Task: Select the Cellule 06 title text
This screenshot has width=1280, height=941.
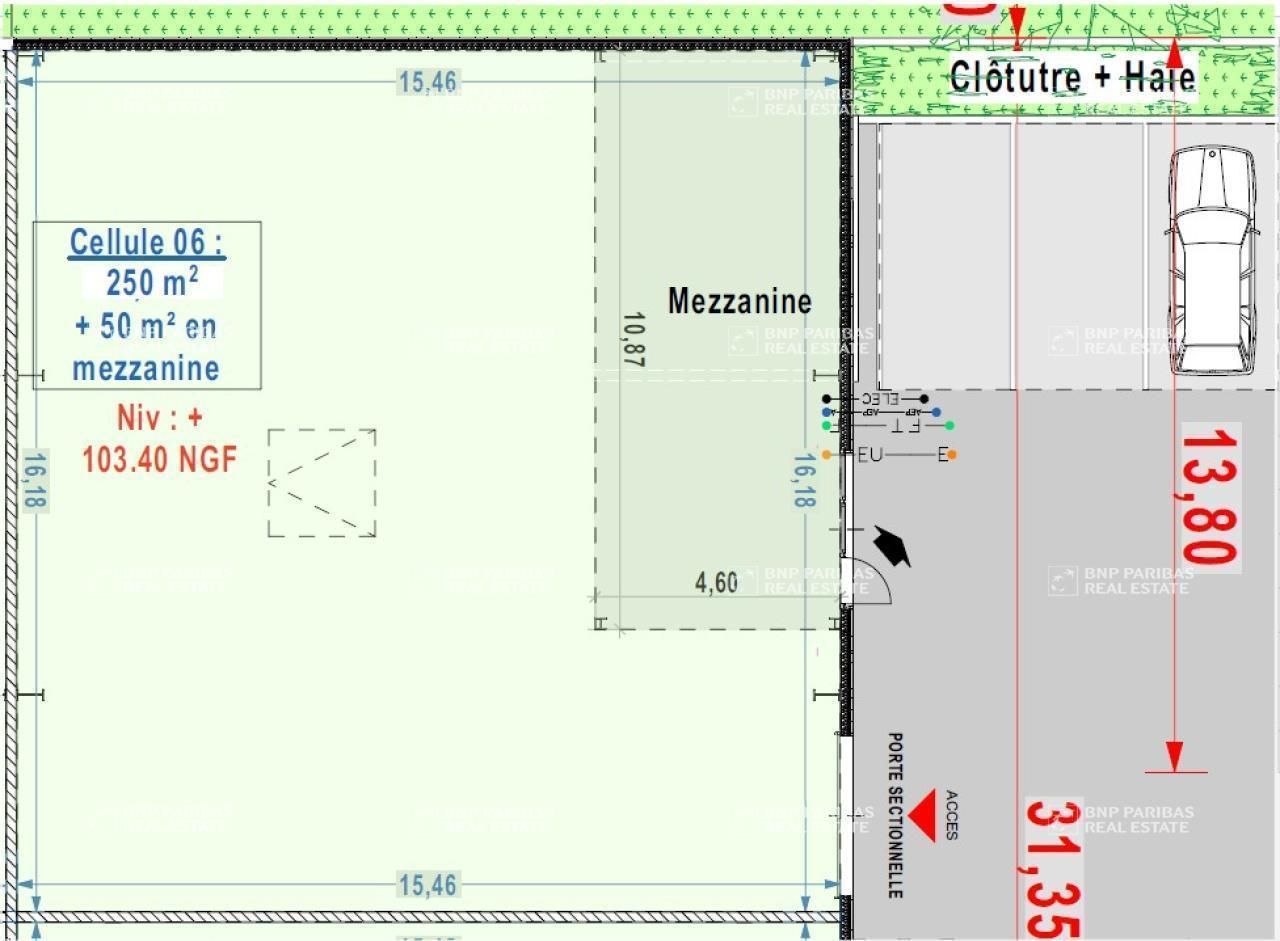Action: (x=147, y=242)
